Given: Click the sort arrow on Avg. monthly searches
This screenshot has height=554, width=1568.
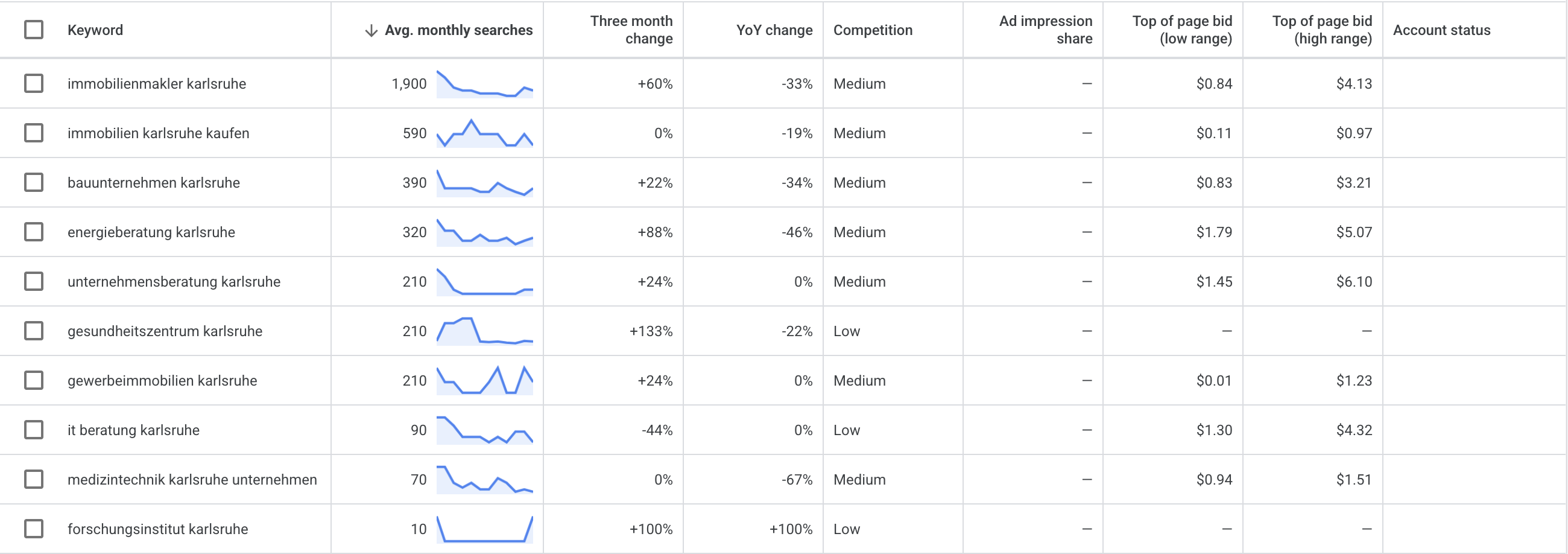Looking at the screenshot, I should pos(371,30).
